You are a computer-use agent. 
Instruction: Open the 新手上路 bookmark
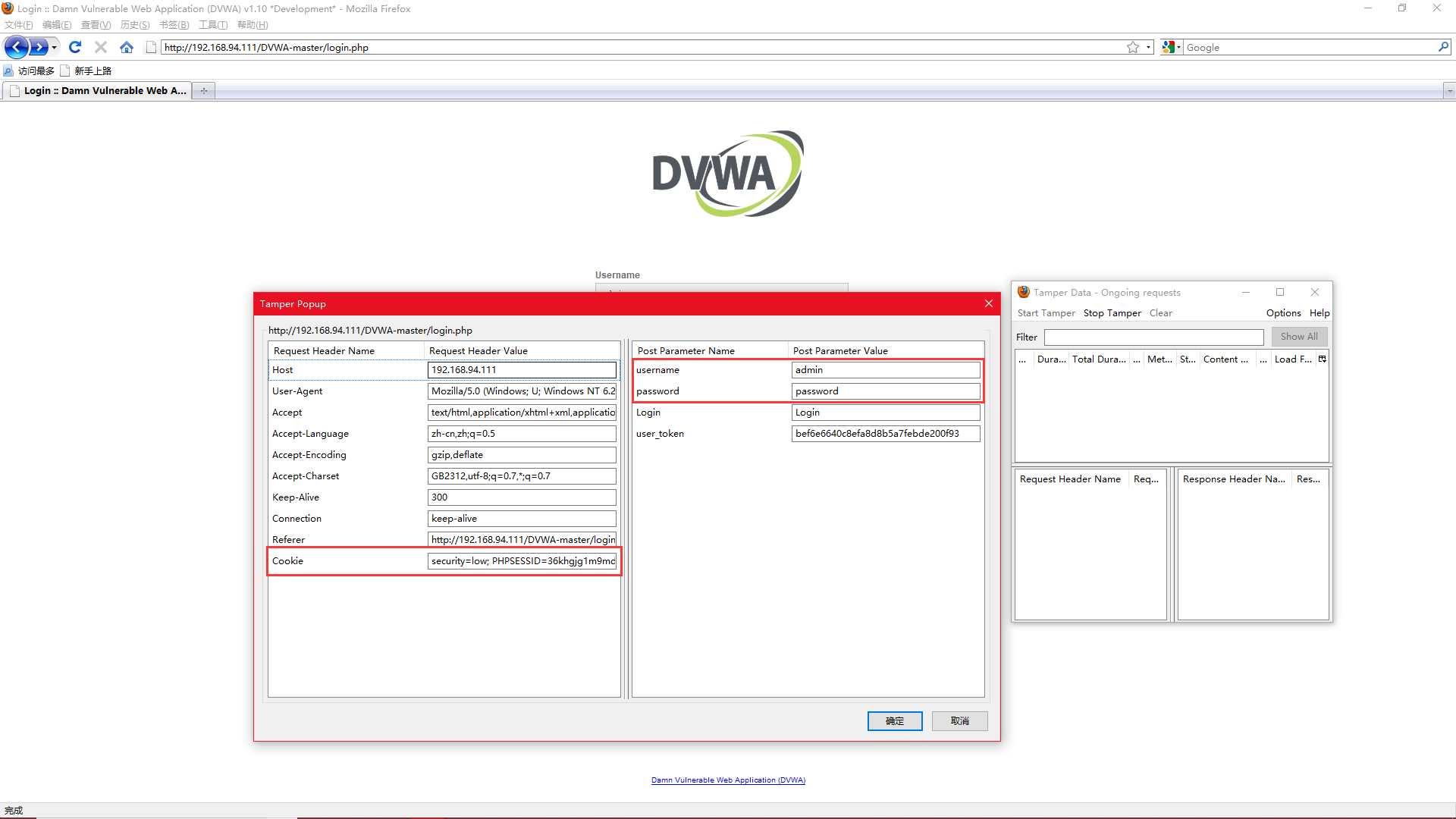86,71
